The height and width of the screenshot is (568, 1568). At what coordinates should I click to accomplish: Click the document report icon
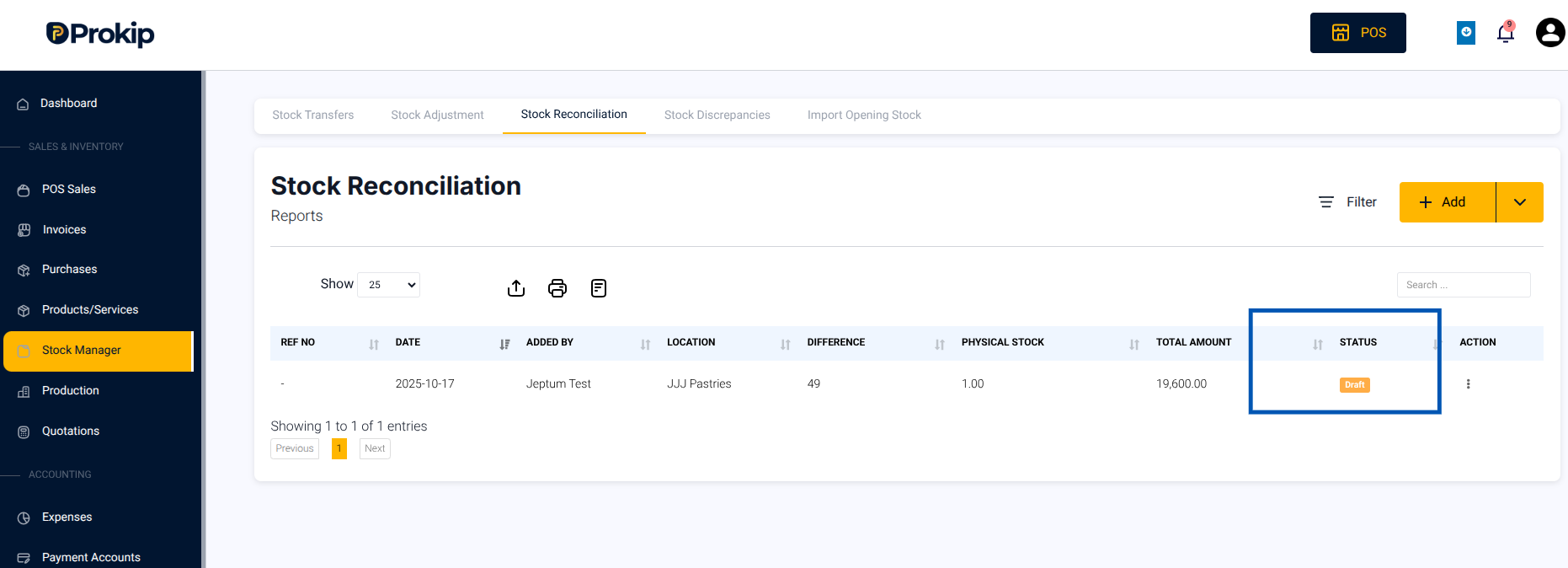[x=599, y=288]
